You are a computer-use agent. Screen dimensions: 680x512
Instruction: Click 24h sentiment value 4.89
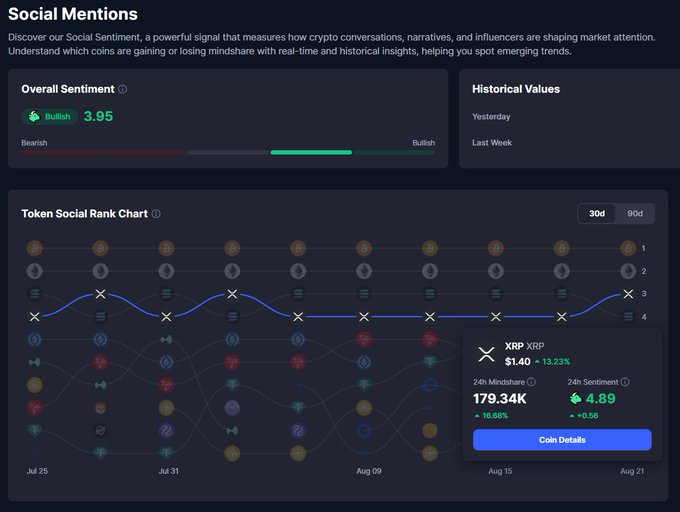tap(600, 398)
